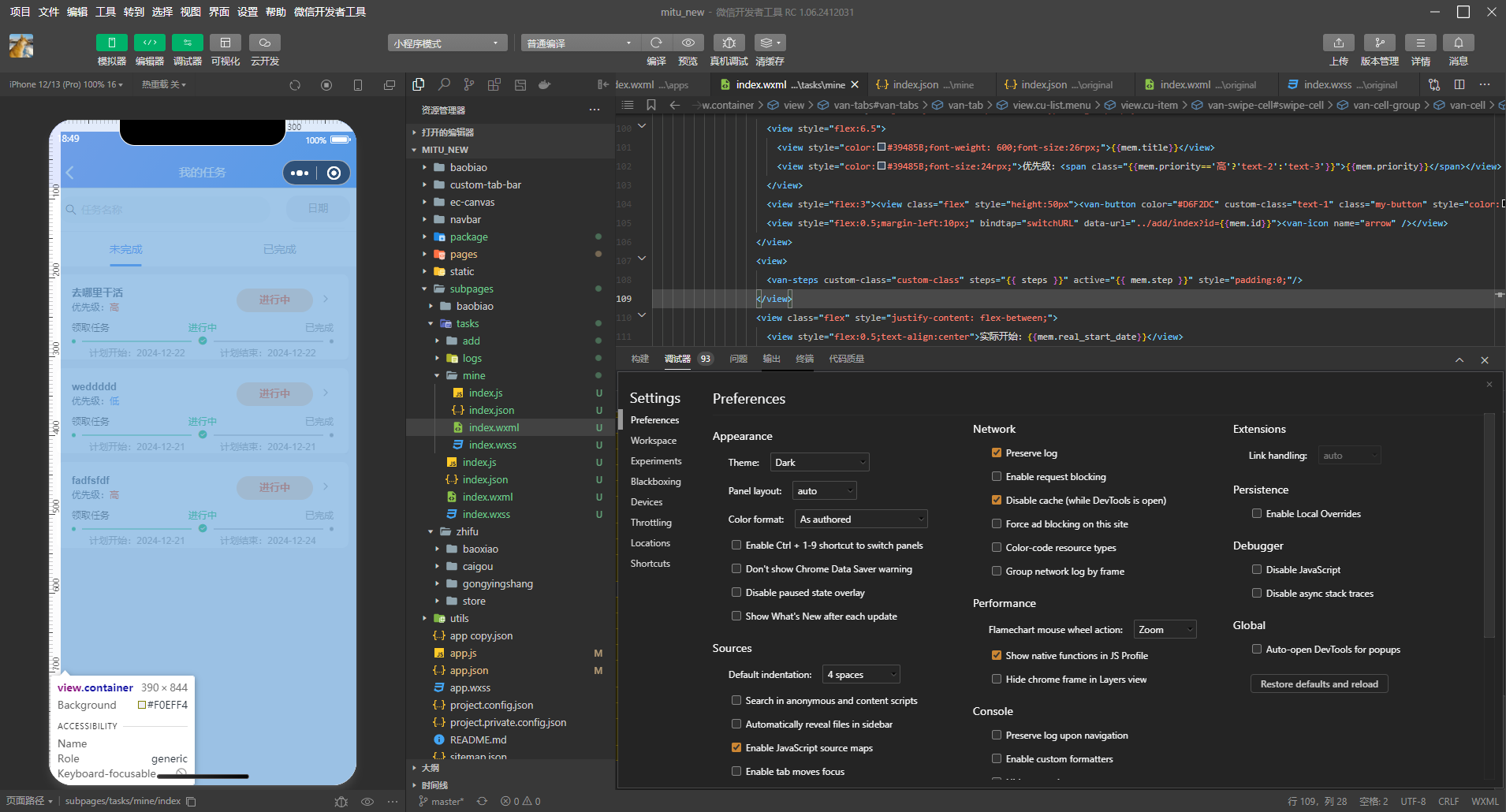The width and height of the screenshot is (1506, 812).
Task: Open the Default indentation dropdown
Action: (x=861, y=675)
